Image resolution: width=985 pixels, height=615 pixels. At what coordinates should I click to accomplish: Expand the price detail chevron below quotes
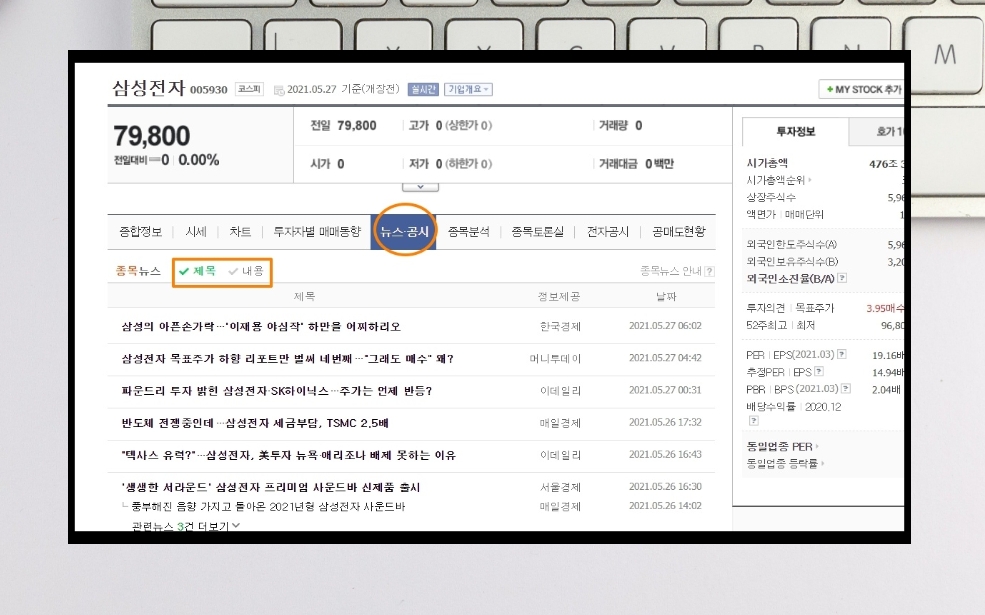420,187
